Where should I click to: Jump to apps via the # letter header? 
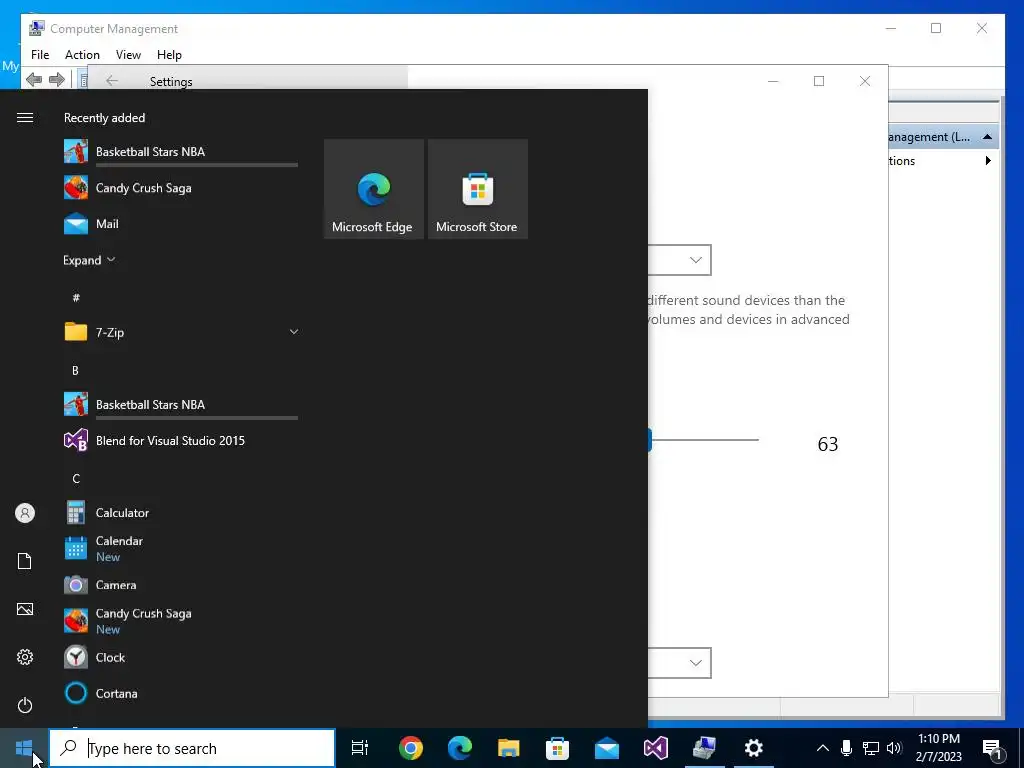76,298
